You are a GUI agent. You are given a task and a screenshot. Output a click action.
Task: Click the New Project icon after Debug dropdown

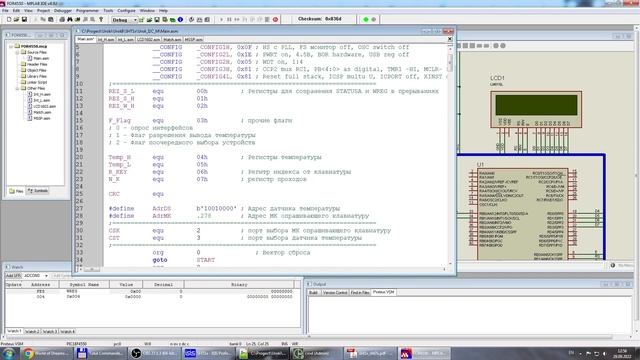[142, 19]
